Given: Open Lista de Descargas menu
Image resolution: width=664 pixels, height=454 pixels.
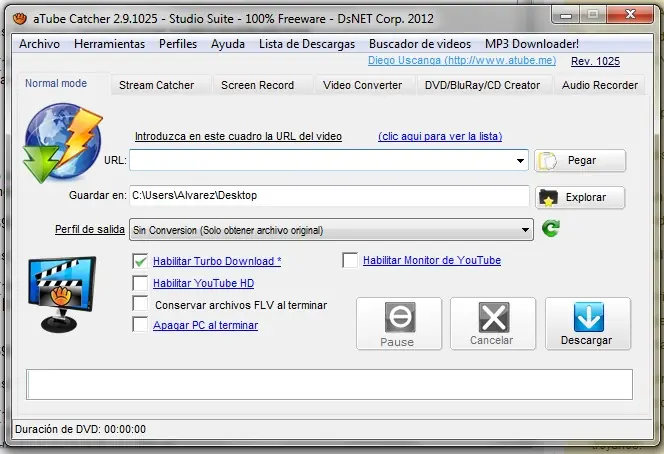Looking at the screenshot, I should point(307,44).
